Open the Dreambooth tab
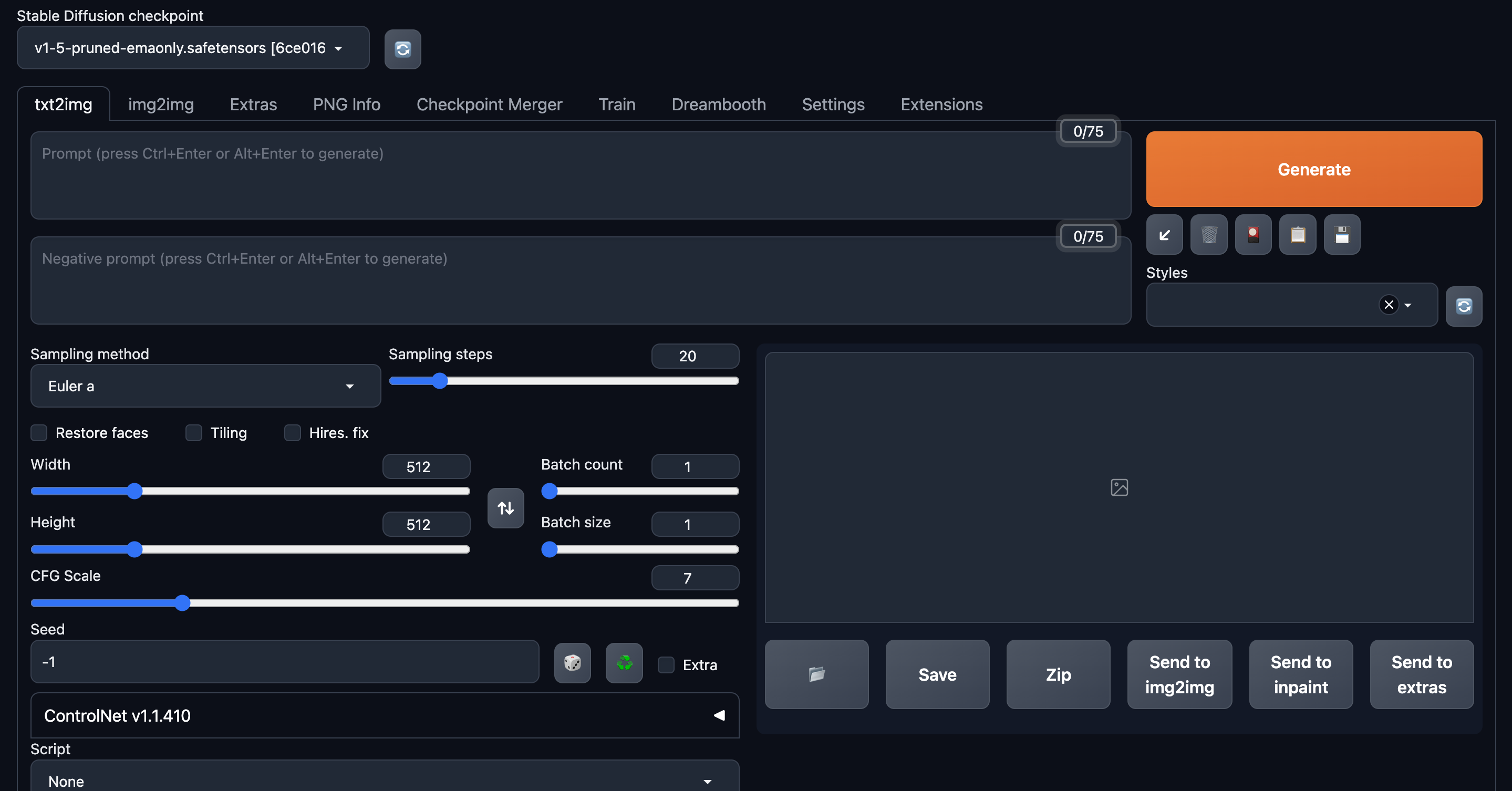The height and width of the screenshot is (791, 1512). (718, 105)
